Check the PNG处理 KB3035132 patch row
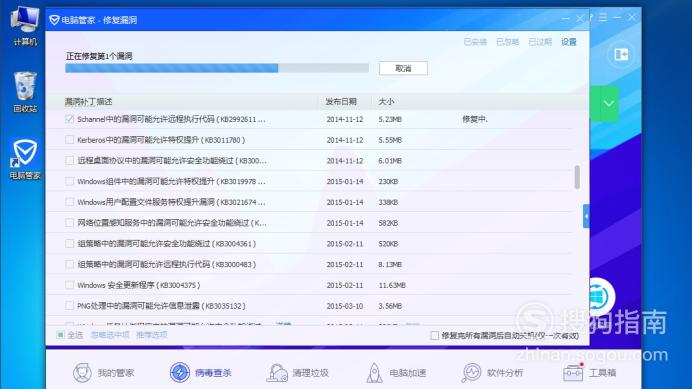This screenshot has height=389, width=692. pyautogui.click(x=69, y=306)
